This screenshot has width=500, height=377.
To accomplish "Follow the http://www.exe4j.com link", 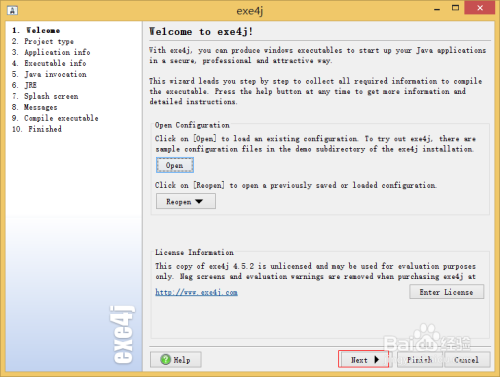I will click(196, 292).
